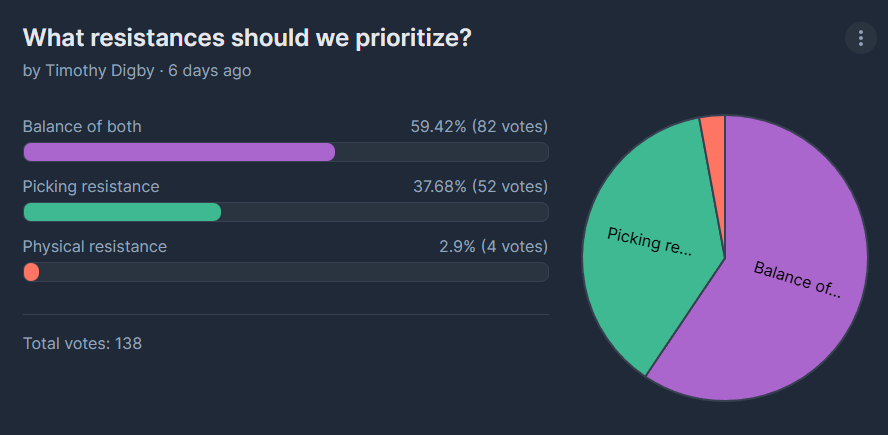Open the Timothy Digby author name
Screen dimensions: 888x435
100,71
